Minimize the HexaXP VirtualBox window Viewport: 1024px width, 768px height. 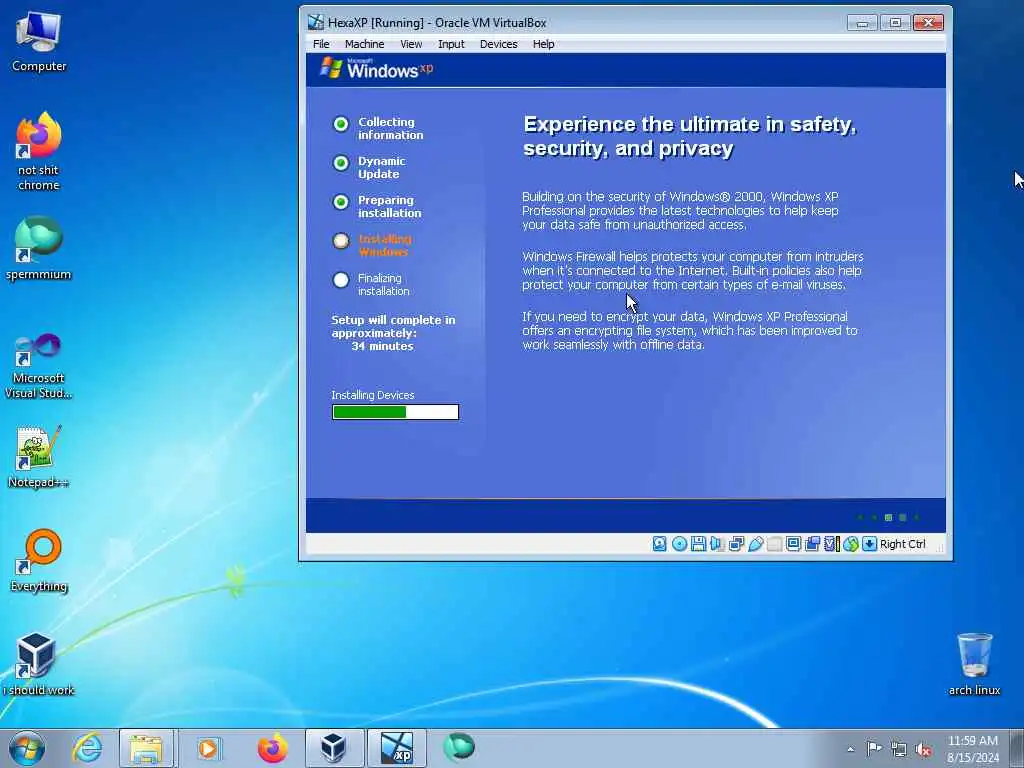(862, 23)
